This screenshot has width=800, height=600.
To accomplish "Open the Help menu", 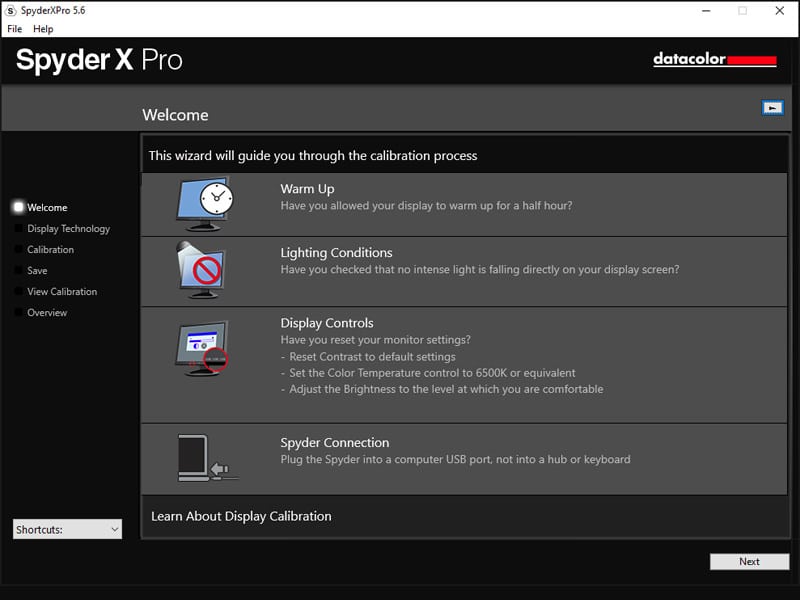I will coord(43,29).
